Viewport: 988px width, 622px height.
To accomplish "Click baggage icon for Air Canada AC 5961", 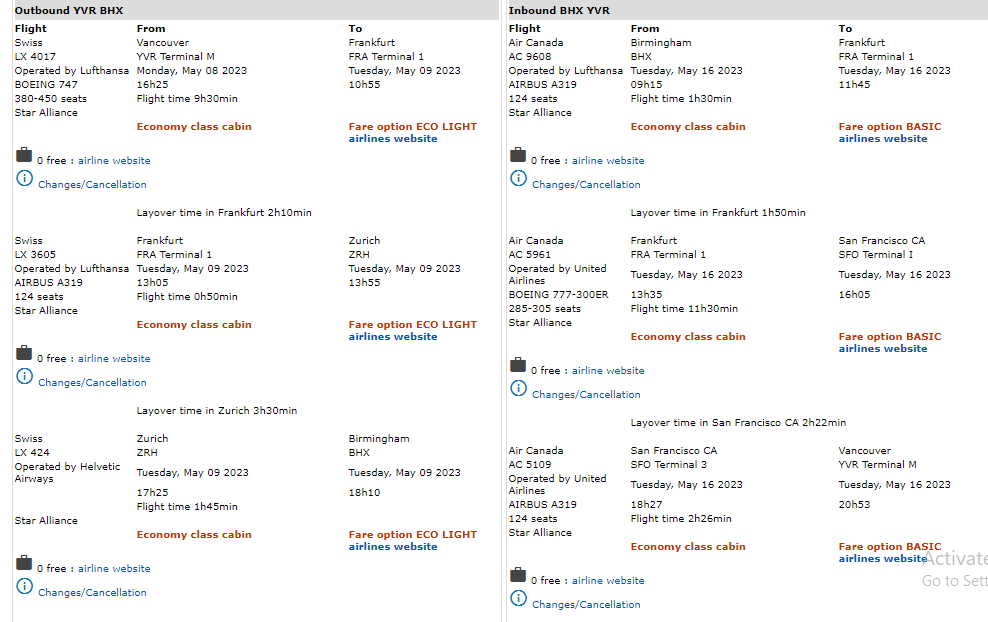I will tap(518, 365).
